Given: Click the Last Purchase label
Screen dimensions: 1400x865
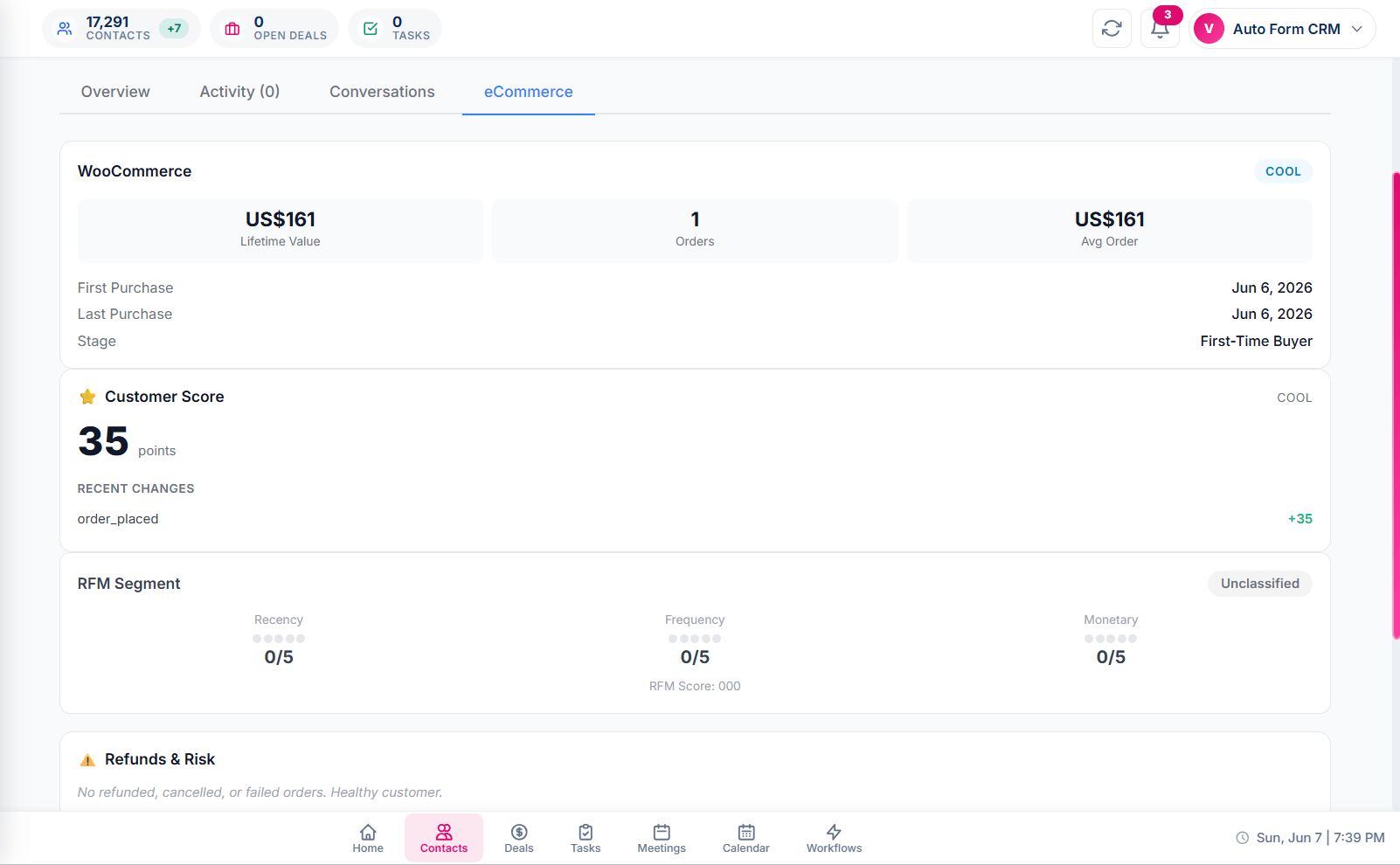Looking at the screenshot, I should click(x=125, y=314).
